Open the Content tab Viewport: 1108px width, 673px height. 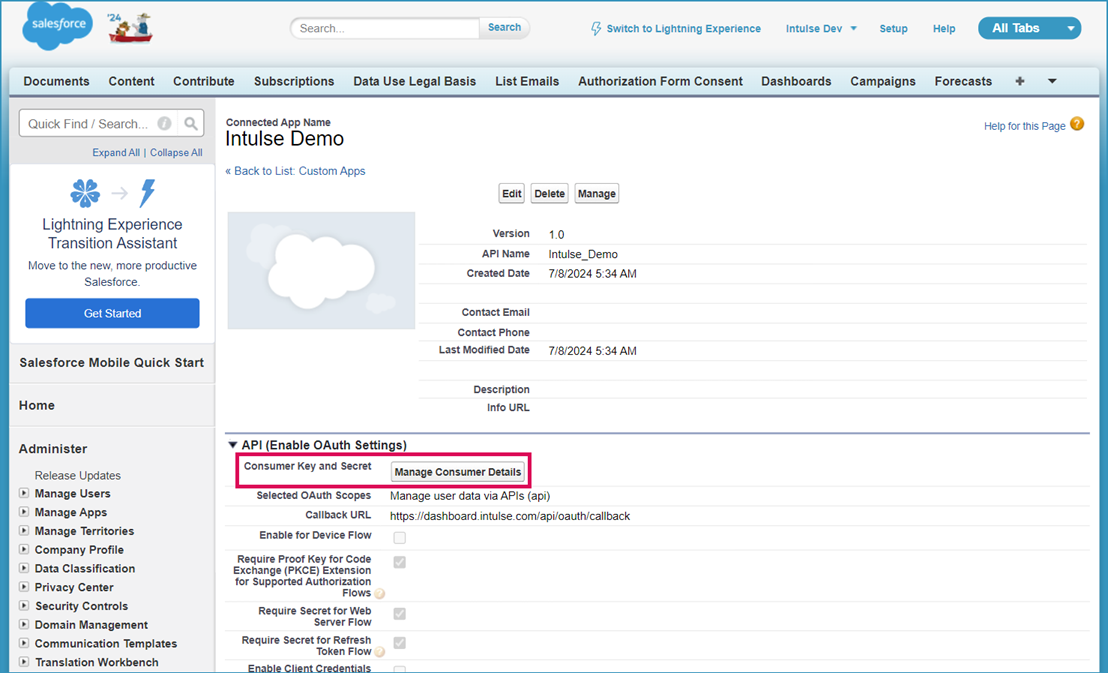[131, 81]
